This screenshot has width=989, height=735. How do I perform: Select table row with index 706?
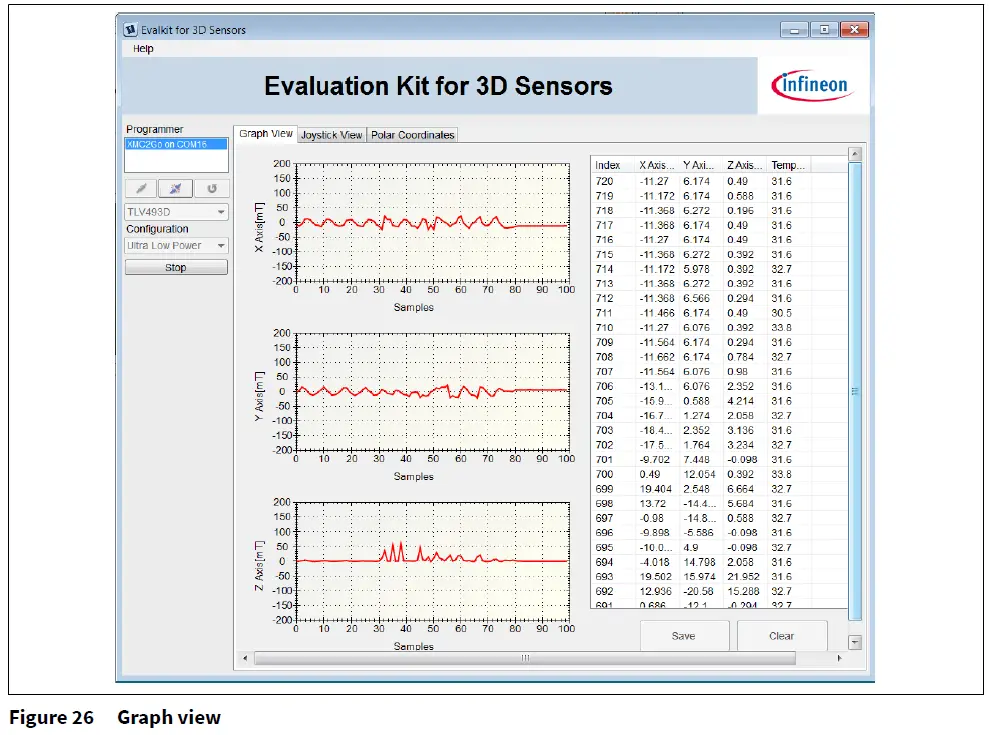click(x=719, y=386)
